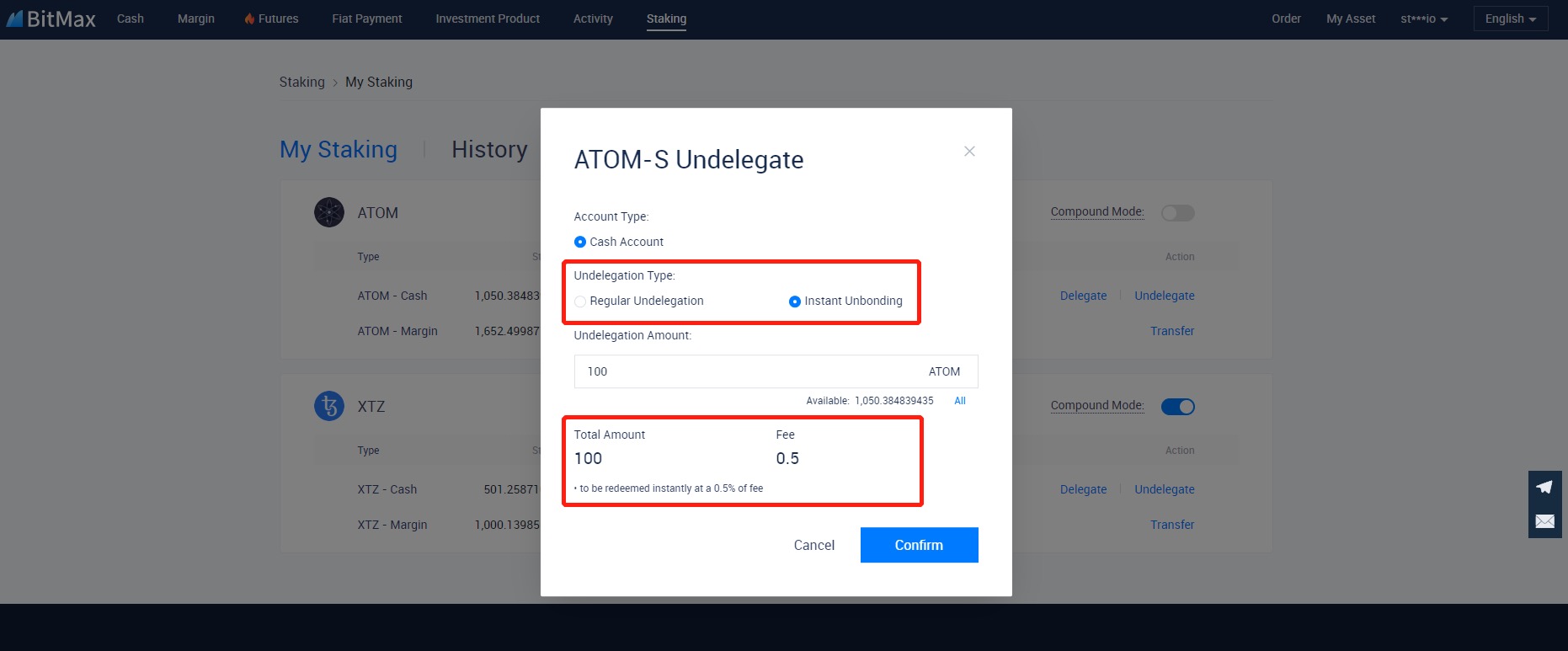Click the BitMax logo icon
This screenshot has width=1568, height=651.
click(15, 19)
